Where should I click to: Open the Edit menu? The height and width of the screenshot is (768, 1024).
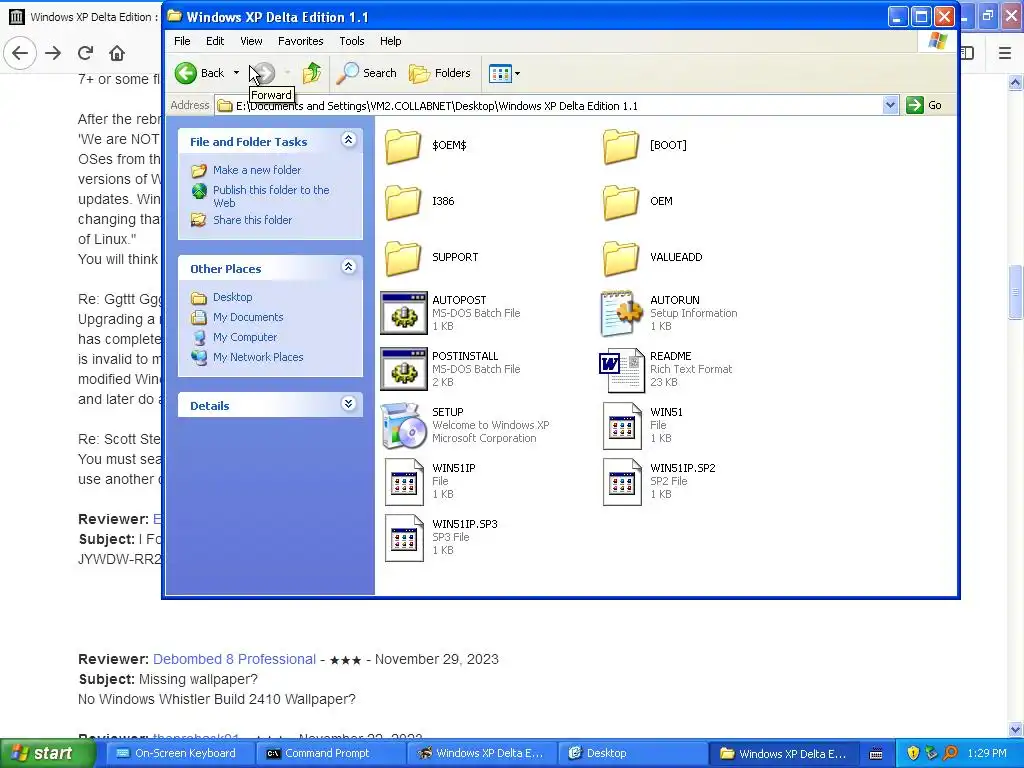(x=215, y=41)
